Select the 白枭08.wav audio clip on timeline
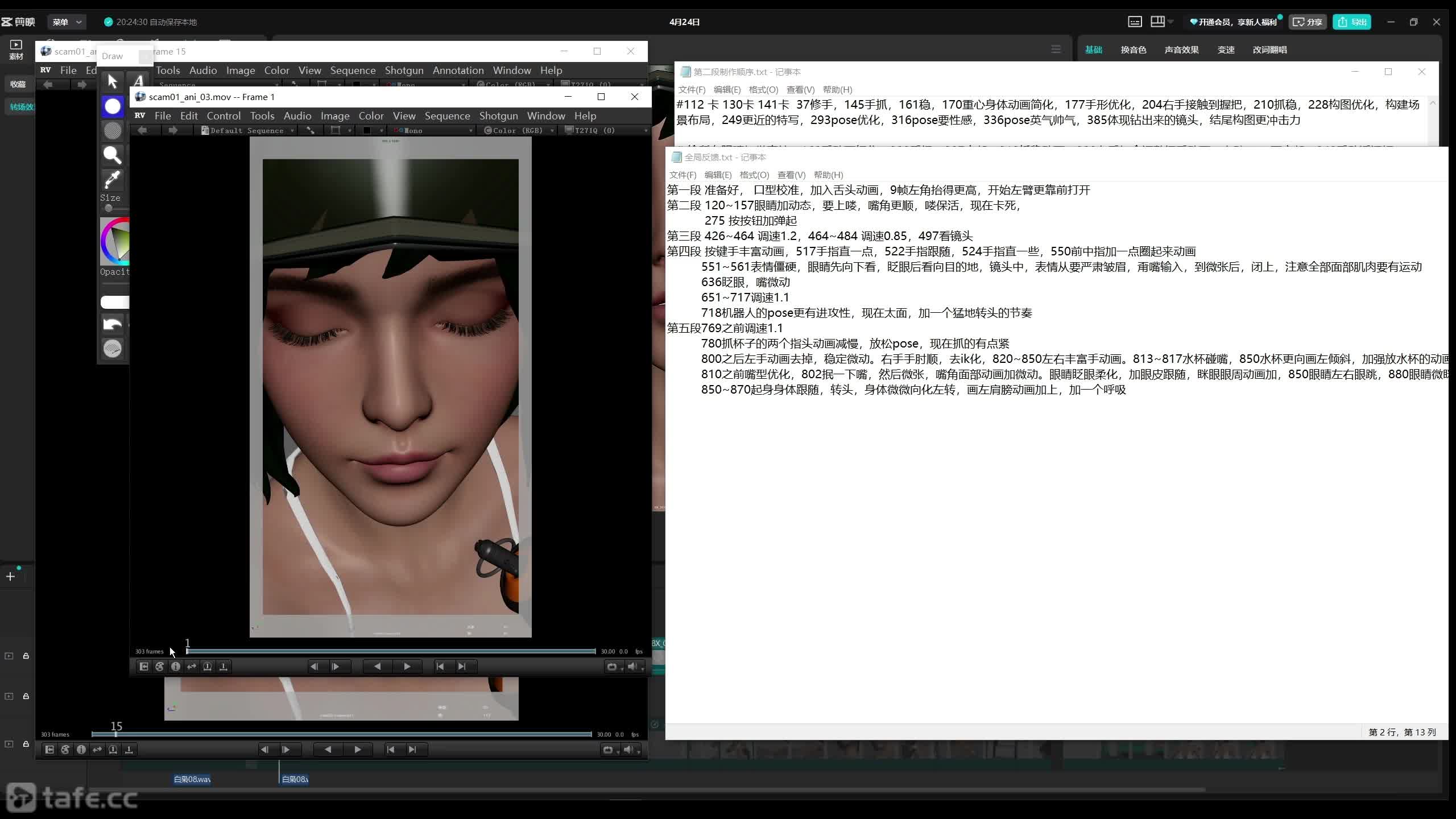Screen dimensions: 1456x819 [192, 779]
